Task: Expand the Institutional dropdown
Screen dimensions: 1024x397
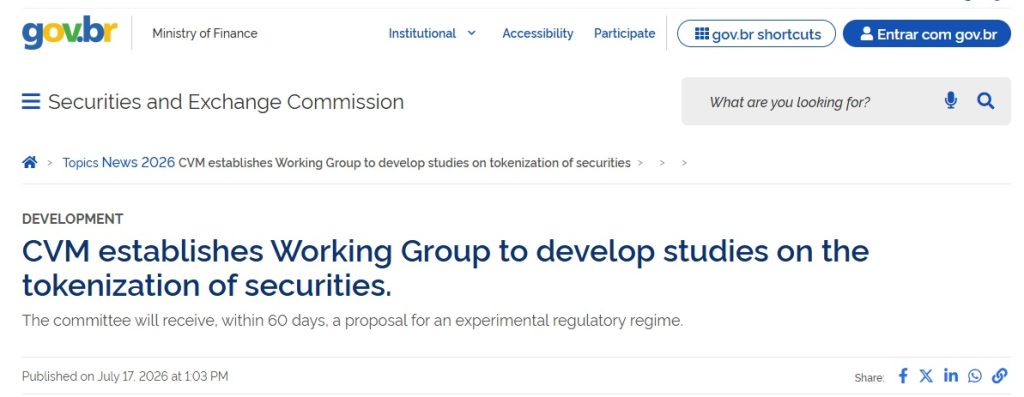Action: [432, 33]
